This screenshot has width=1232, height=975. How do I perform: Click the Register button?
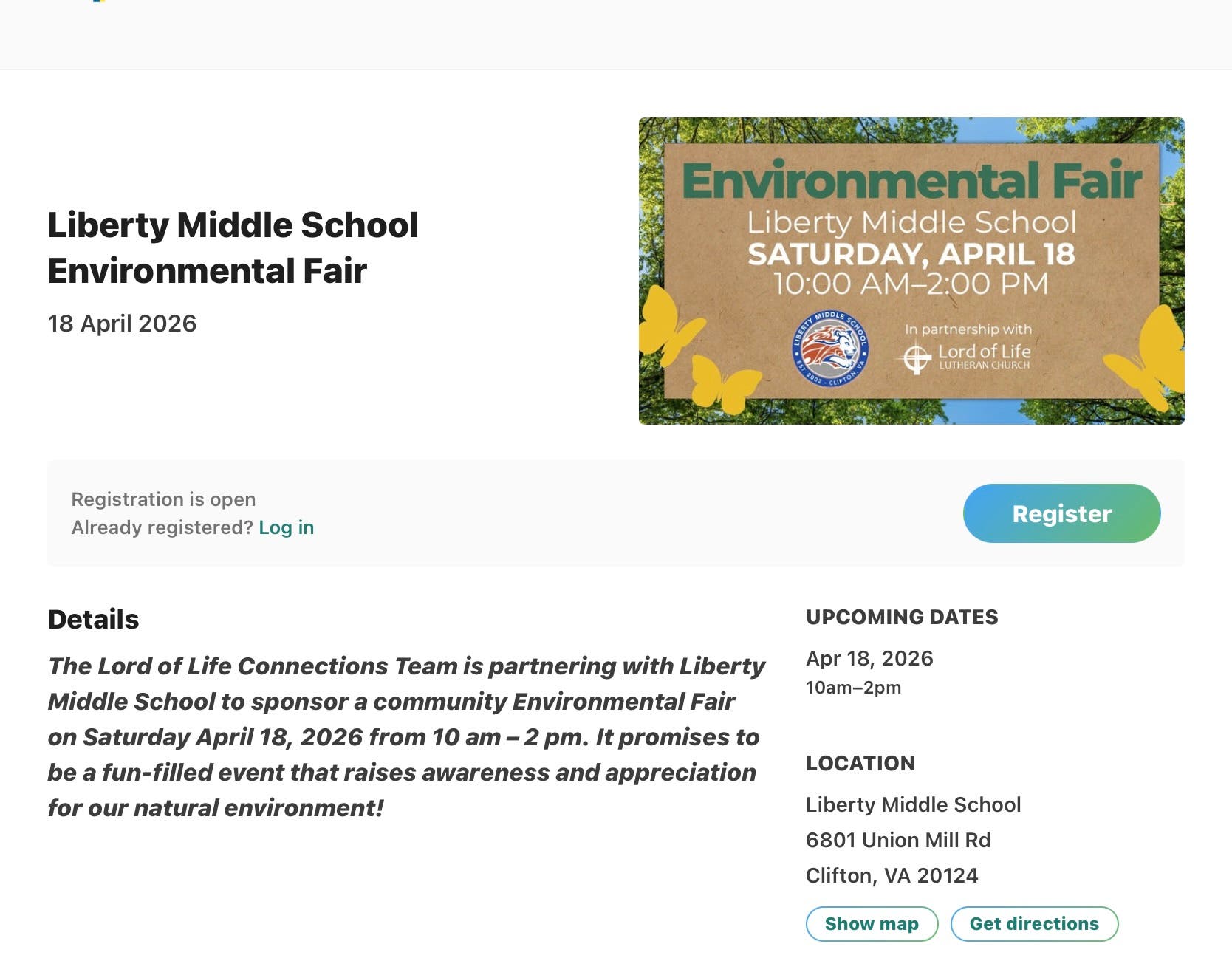pyautogui.click(x=1061, y=513)
